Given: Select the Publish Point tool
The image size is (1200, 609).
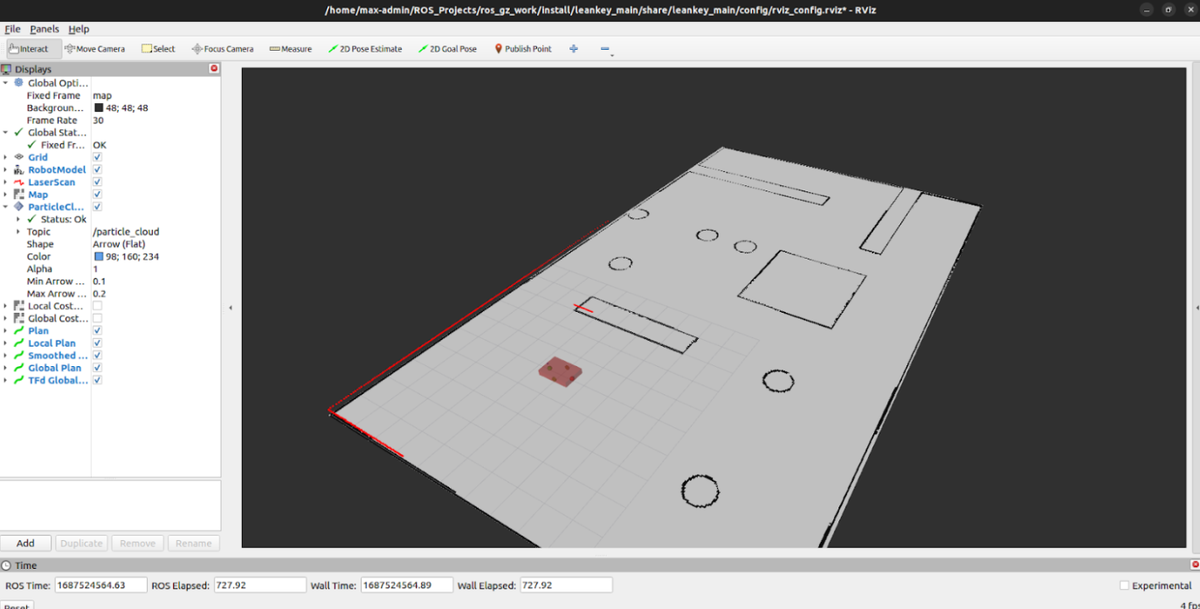Looking at the screenshot, I should [523, 48].
